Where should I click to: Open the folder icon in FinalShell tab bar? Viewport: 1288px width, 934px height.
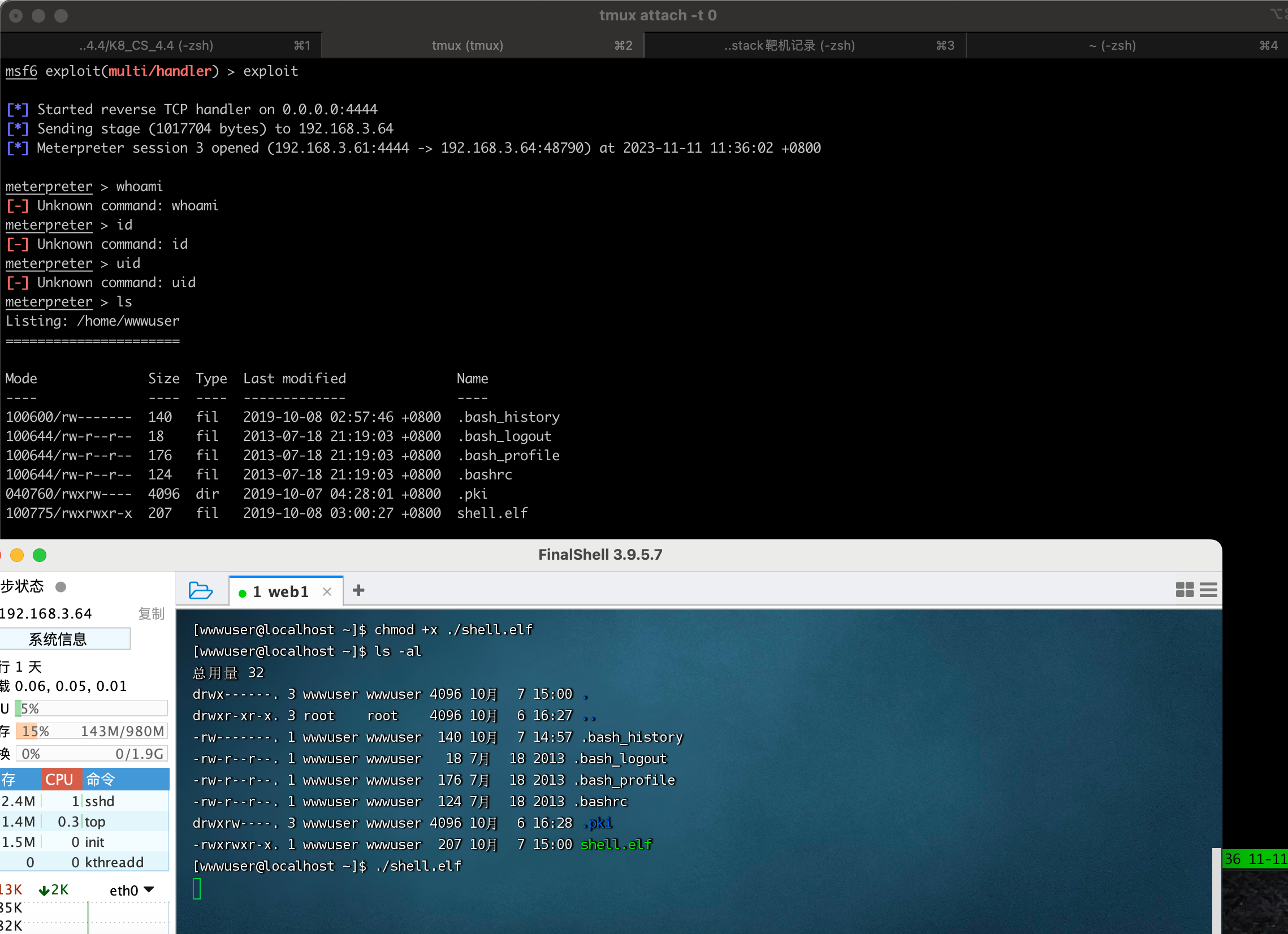[x=201, y=590]
